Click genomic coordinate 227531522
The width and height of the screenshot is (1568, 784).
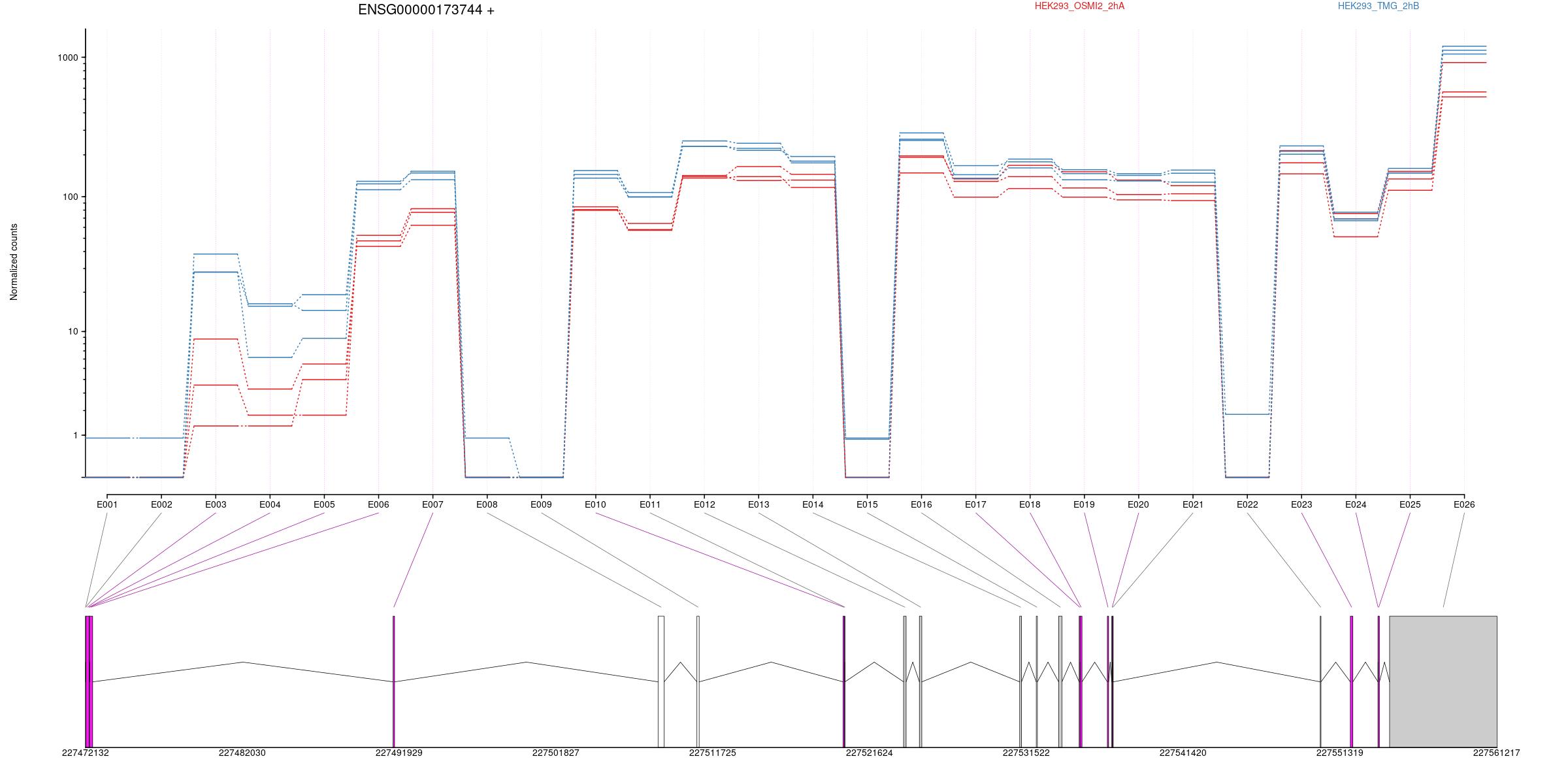(x=1026, y=753)
